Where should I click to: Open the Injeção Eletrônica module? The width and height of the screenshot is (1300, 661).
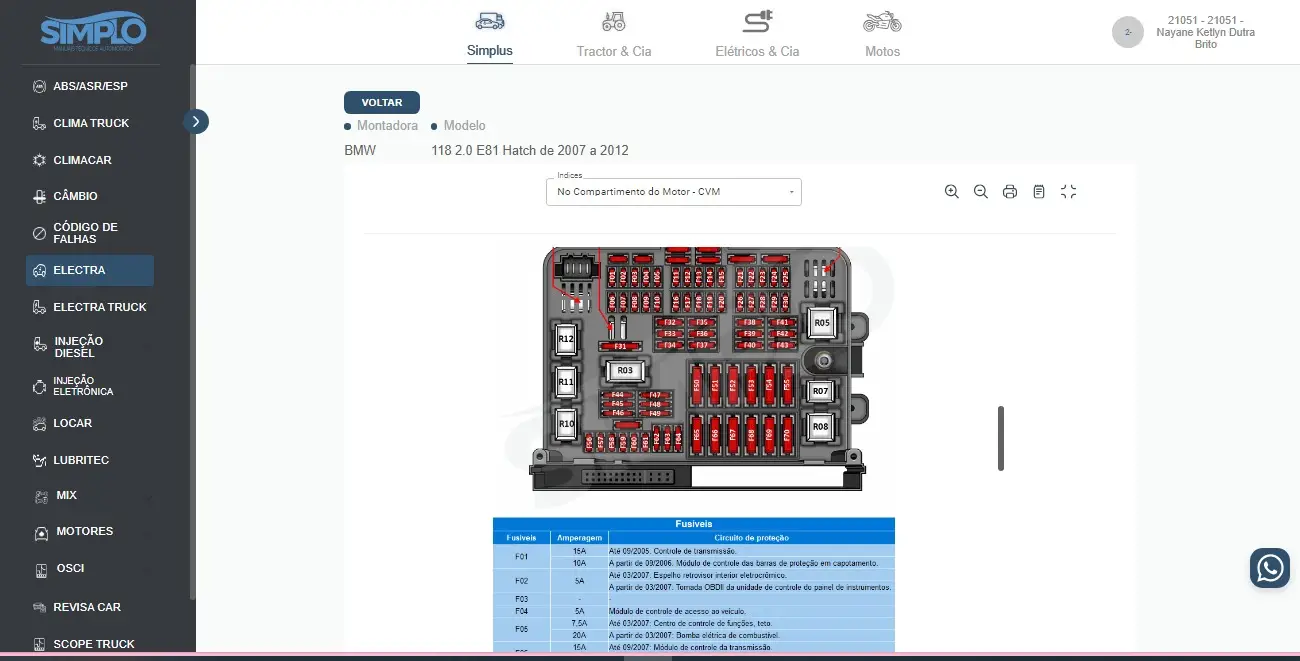coord(90,386)
